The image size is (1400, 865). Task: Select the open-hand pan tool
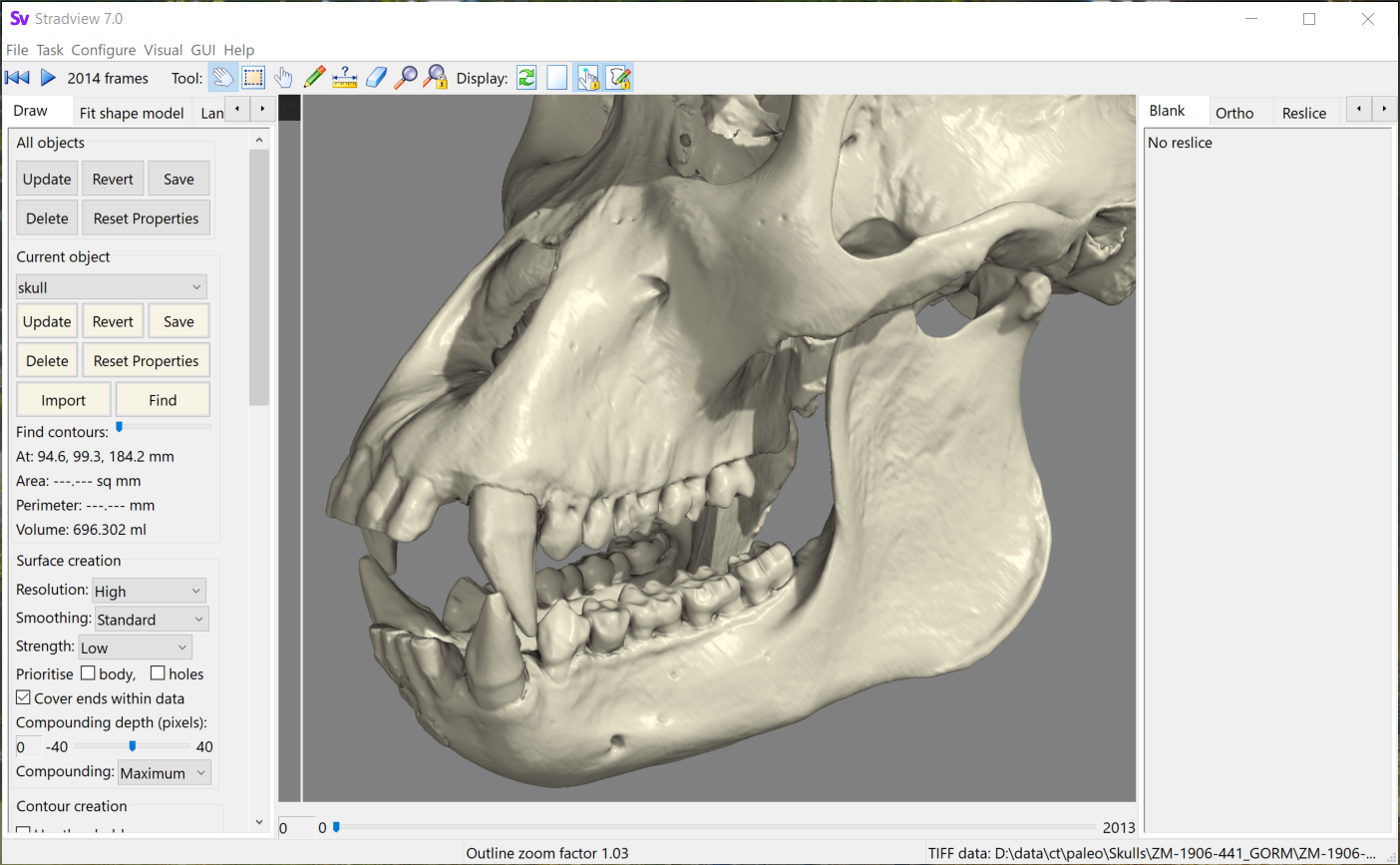point(223,78)
